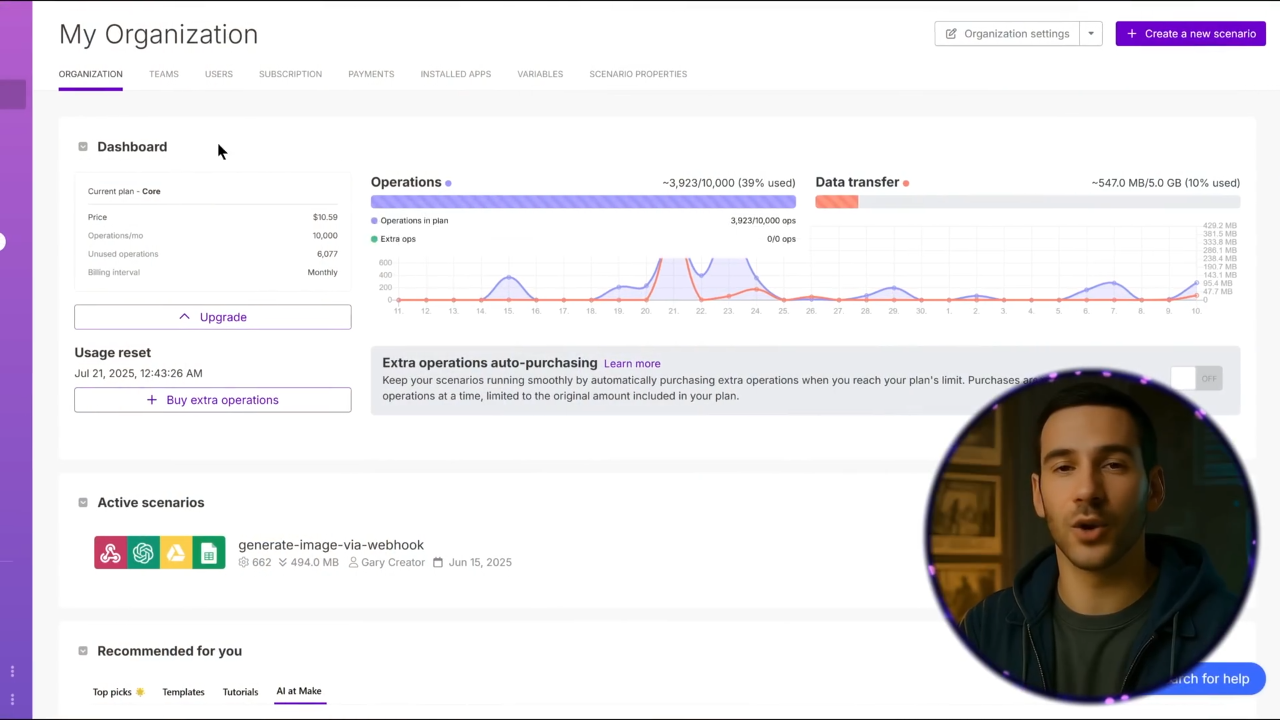This screenshot has width=1280, height=720.
Task: Open the Learn more link
Action: click(632, 364)
